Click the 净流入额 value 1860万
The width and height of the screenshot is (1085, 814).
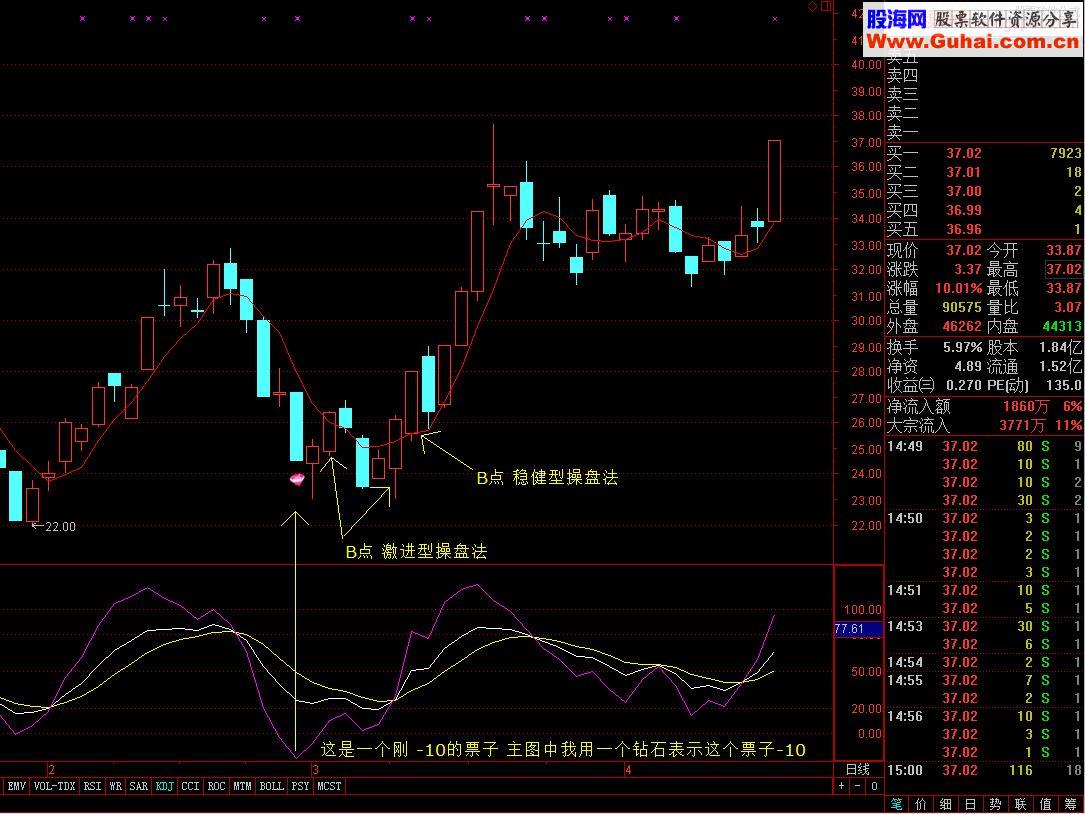click(x=1026, y=406)
